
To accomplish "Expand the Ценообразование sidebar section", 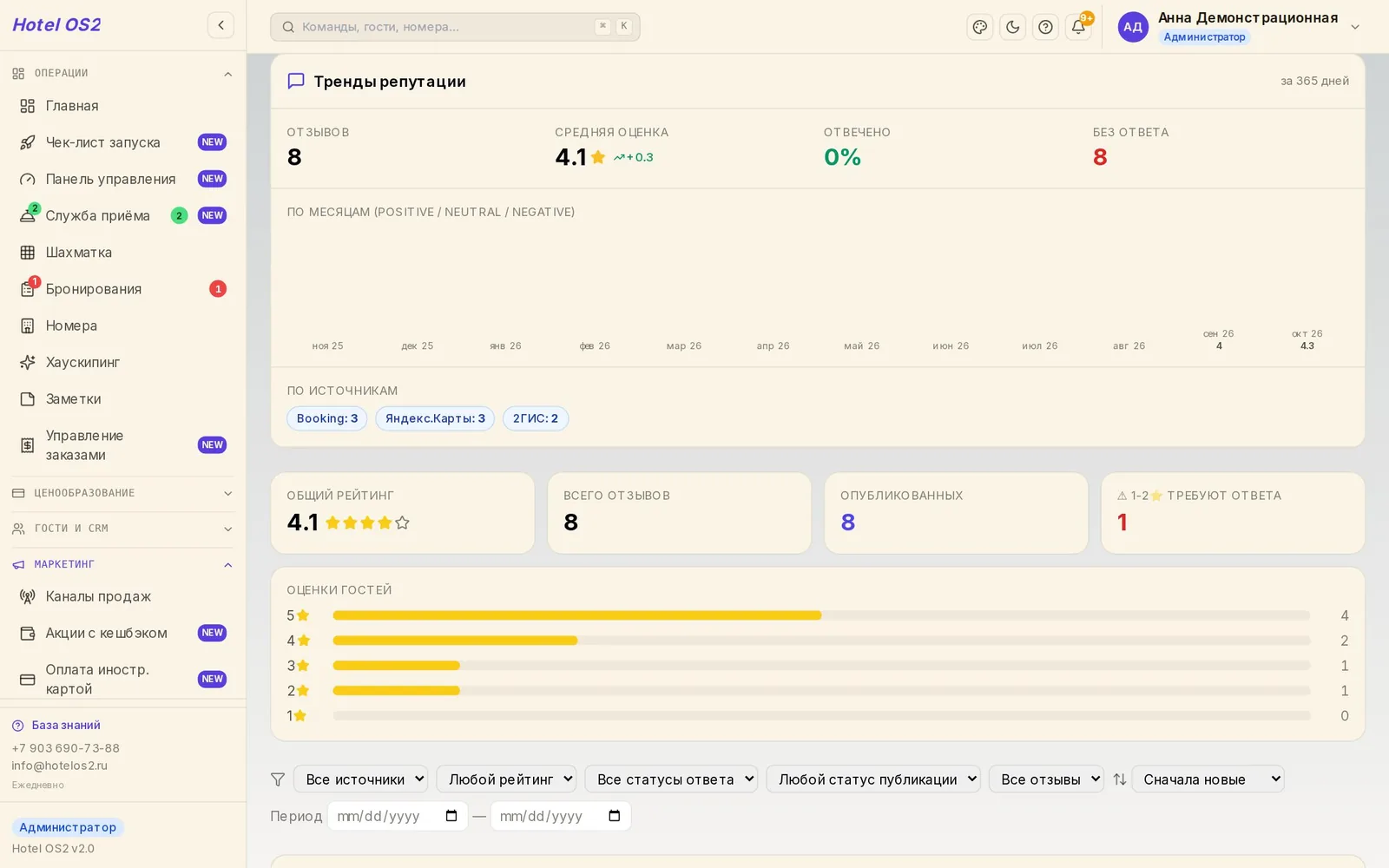I will coord(123,493).
